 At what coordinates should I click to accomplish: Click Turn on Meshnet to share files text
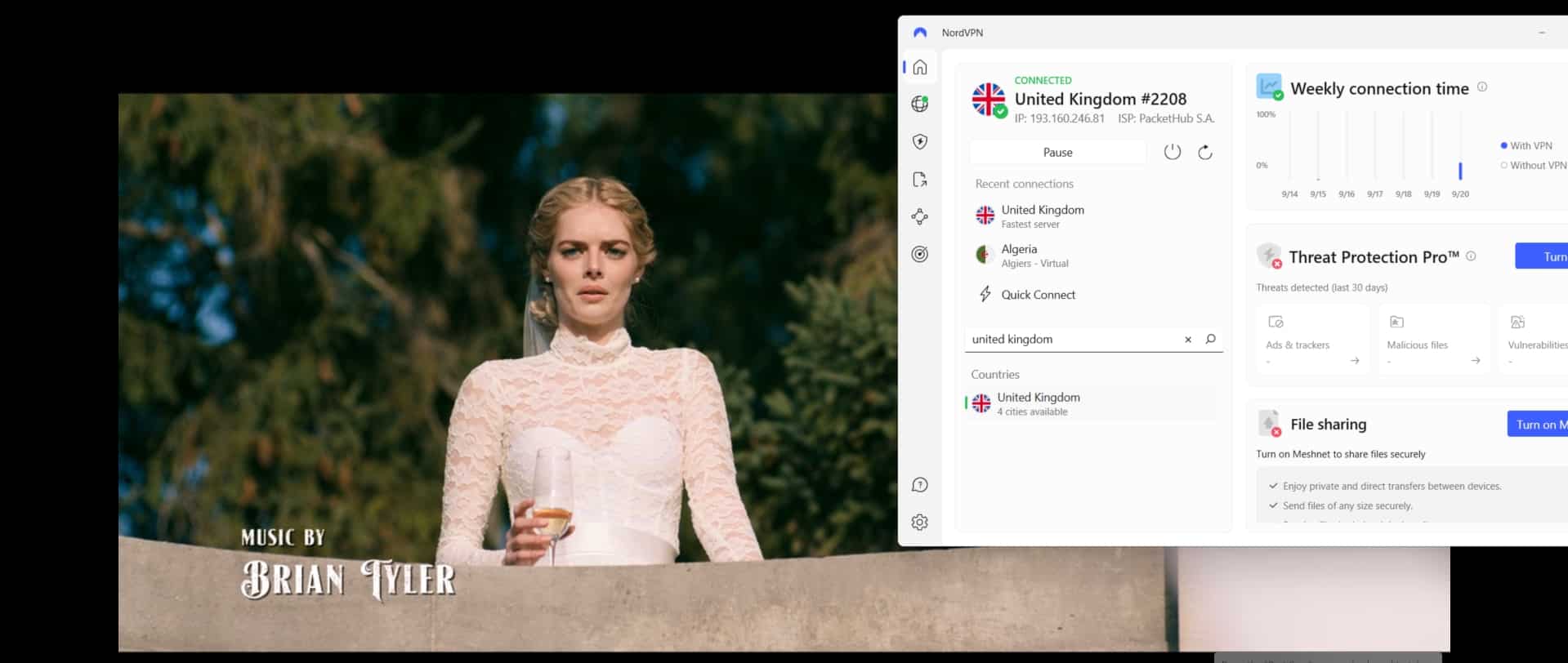pos(1340,454)
